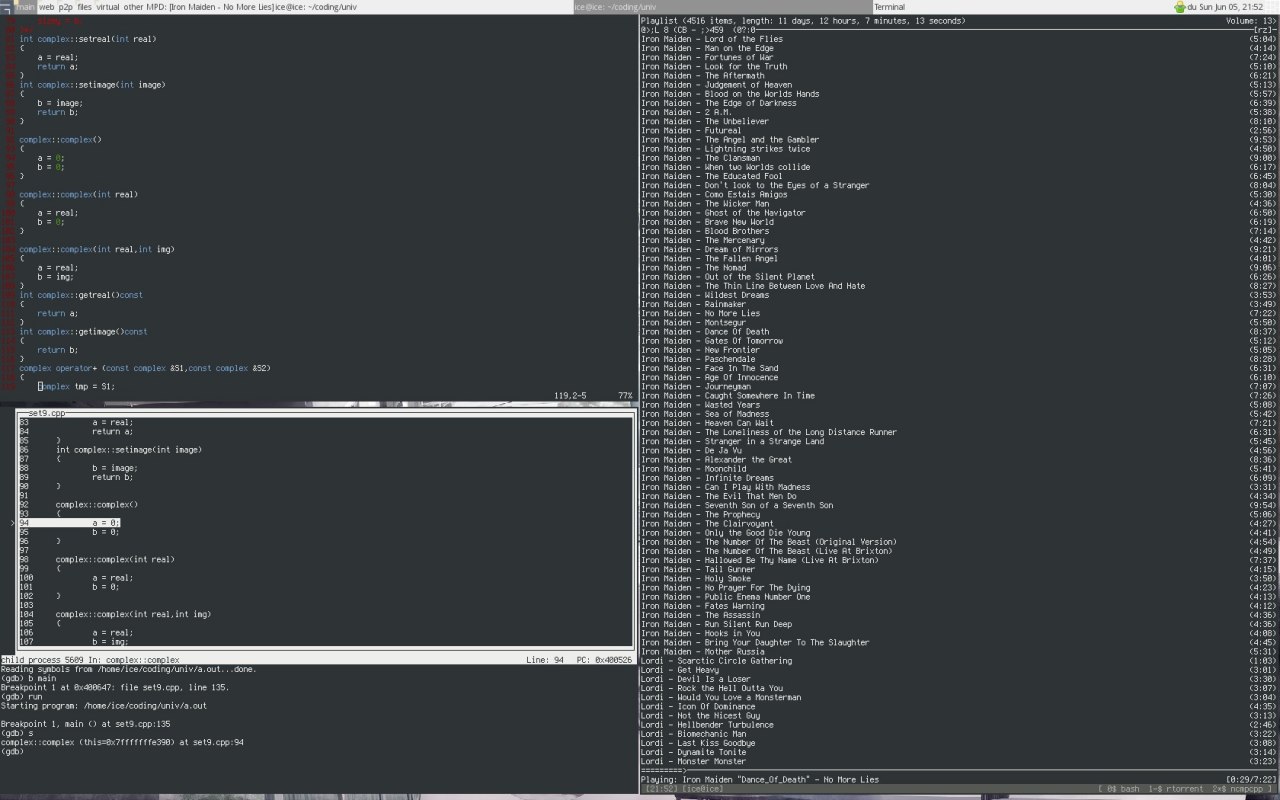Click the Volume indicator in ncmpcpp header

pos(1249,21)
